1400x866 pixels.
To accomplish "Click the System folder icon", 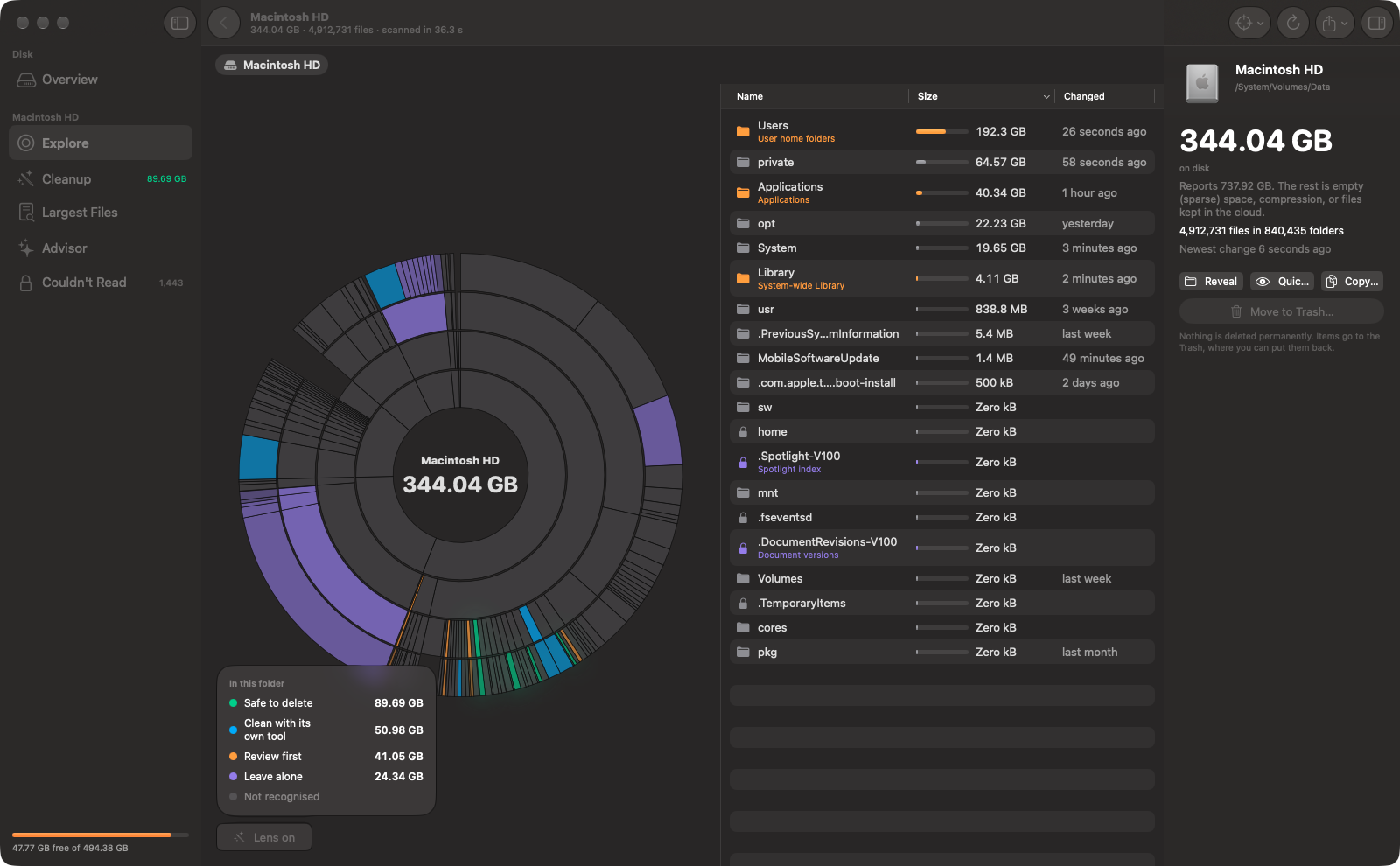I will coord(743,248).
